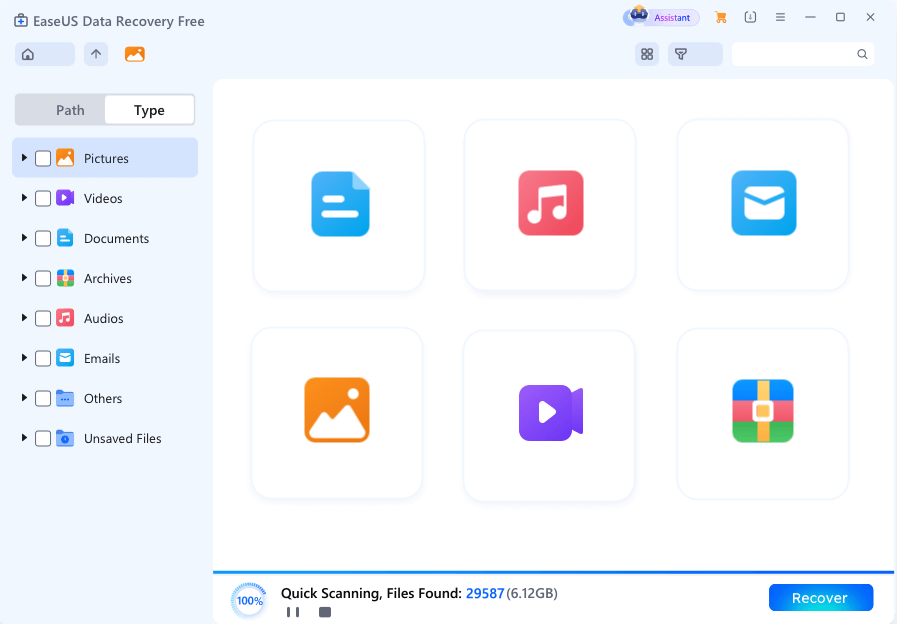This screenshot has width=897, height=624.
Task: Select the Documents label in tree
Action: (117, 239)
